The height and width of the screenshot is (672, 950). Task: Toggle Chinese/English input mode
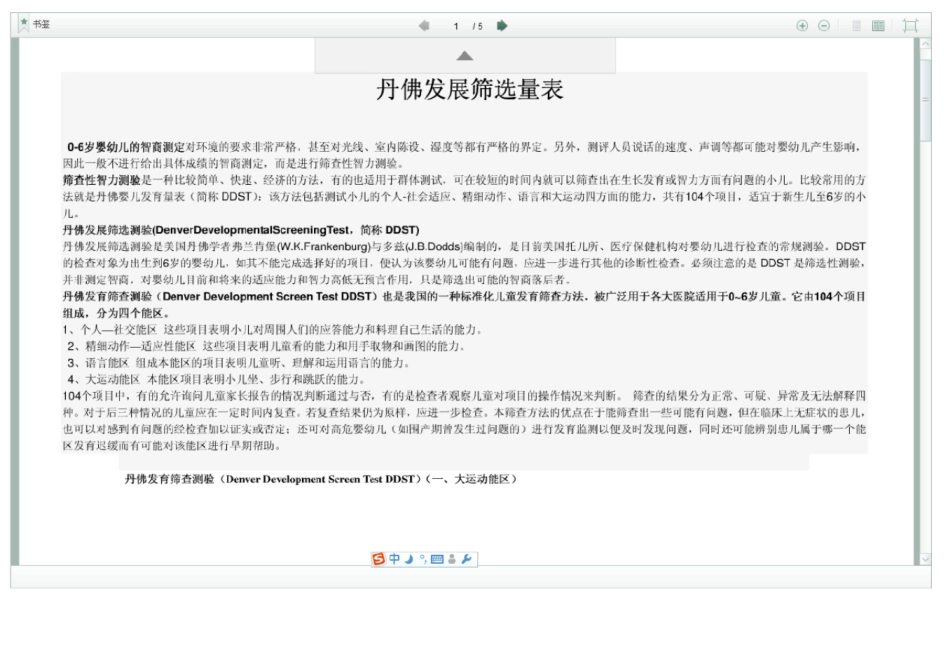pyautogui.click(x=394, y=559)
